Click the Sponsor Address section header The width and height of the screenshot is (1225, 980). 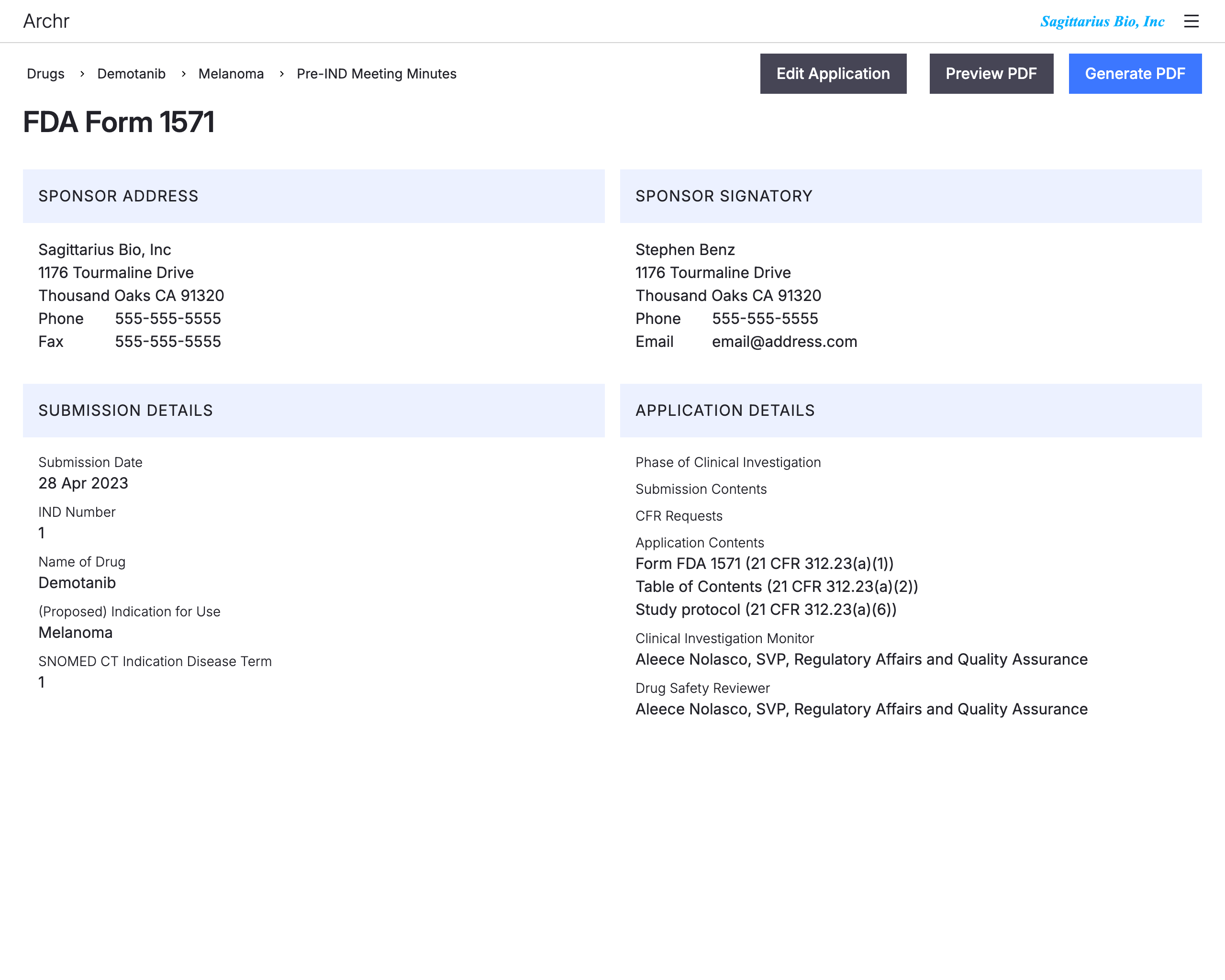[118, 196]
